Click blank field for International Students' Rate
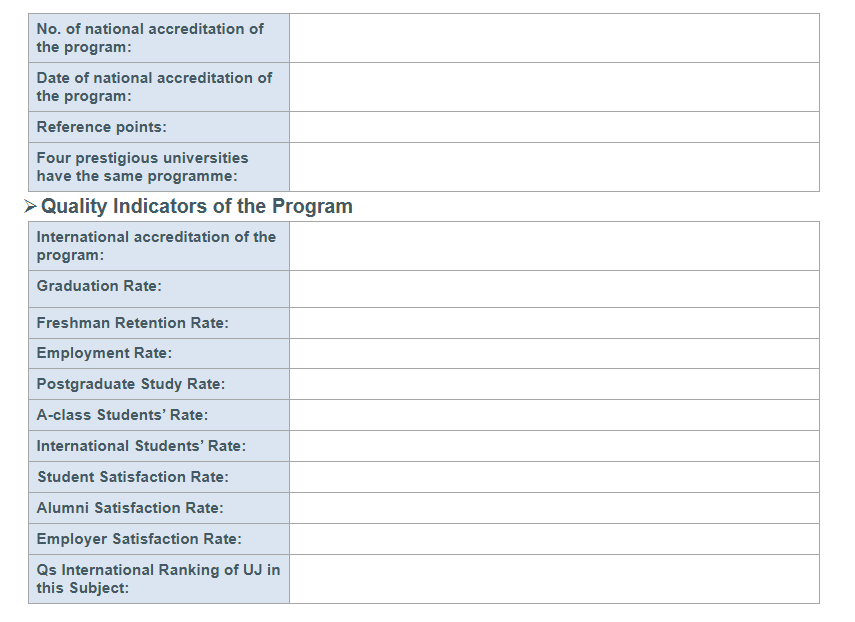Screen dimensions: 855x622 [x=554, y=446]
